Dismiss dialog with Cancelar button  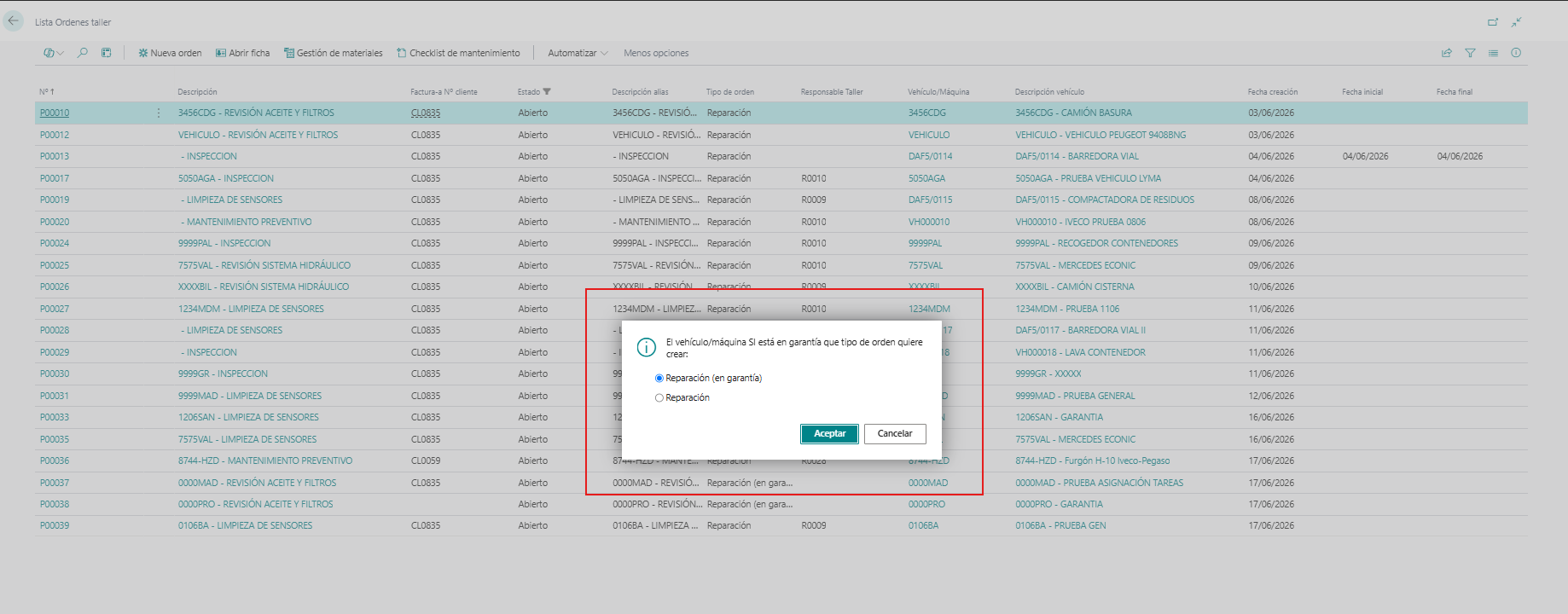click(x=895, y=434)
